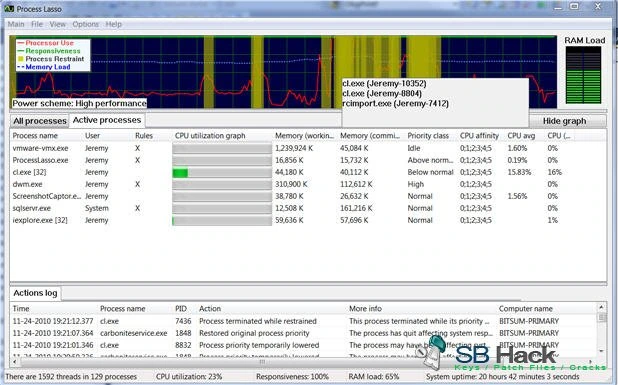Image resolution: width=618 pixels, height=385 pixels.
Task: Click the Idle priority class cell
Action: pos(414,149)
